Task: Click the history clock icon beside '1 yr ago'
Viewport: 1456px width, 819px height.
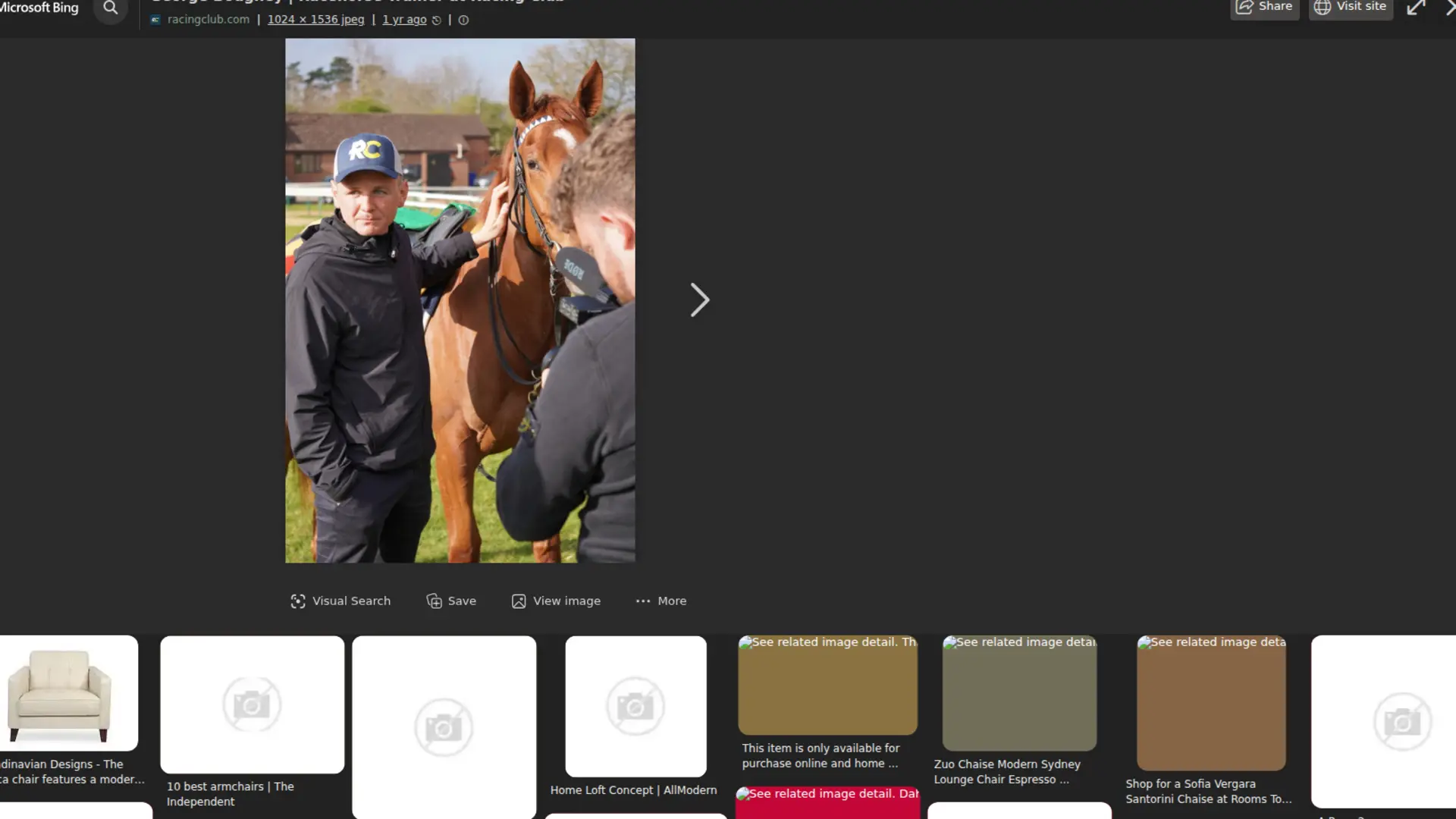Action: coord(436,20)
